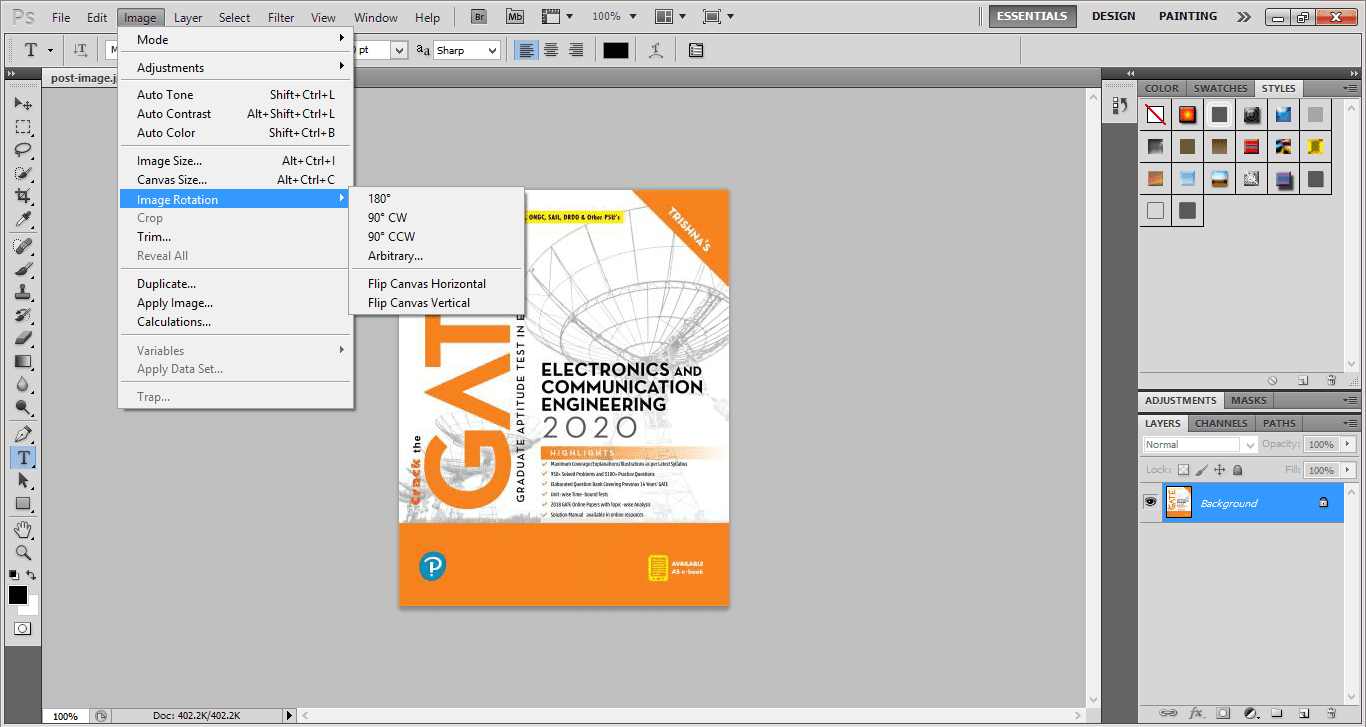Select the Move tool
This screenshot has height=727, width=1366.
pyautogui.click(x=22, y=104)
